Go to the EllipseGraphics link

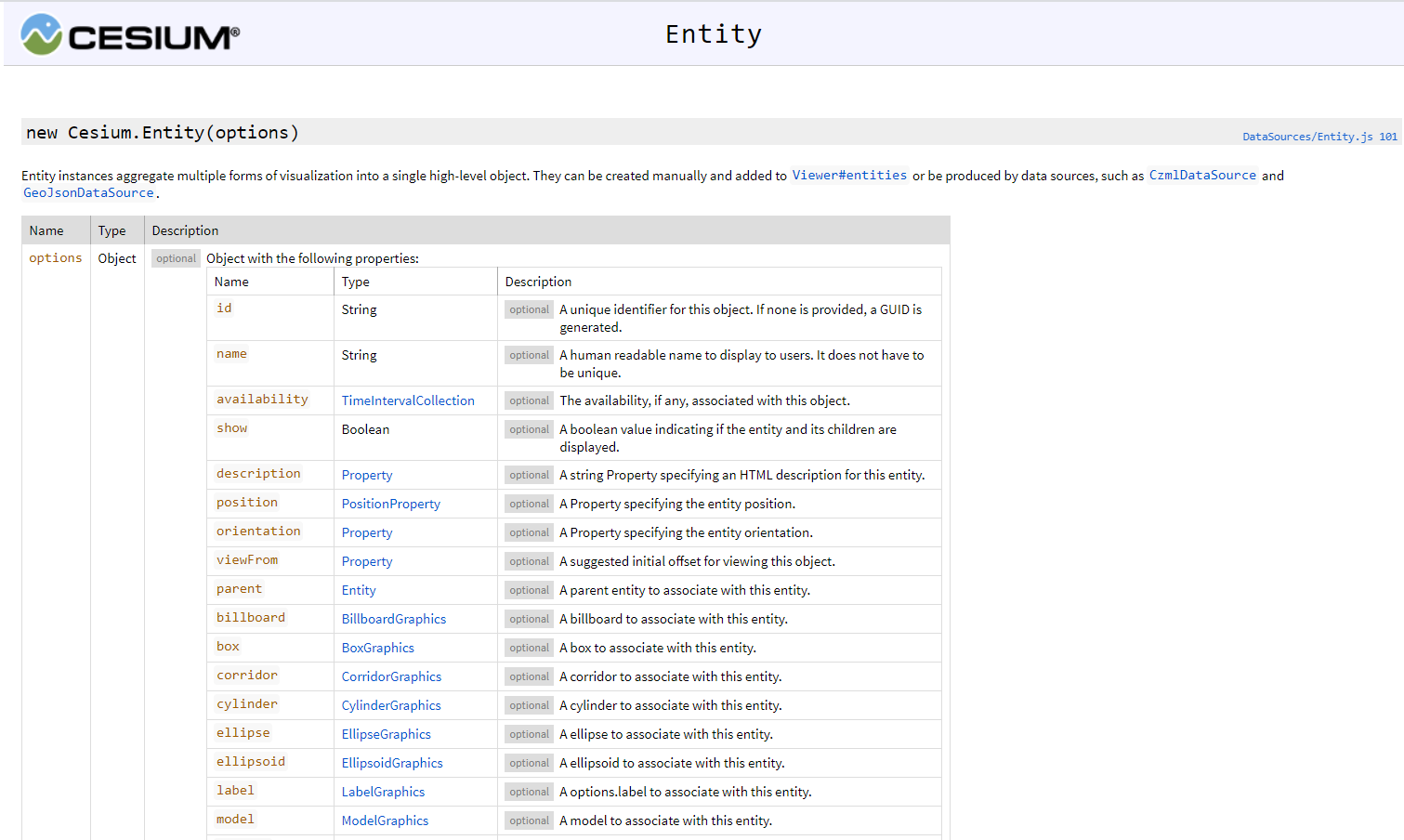(386, 734)
